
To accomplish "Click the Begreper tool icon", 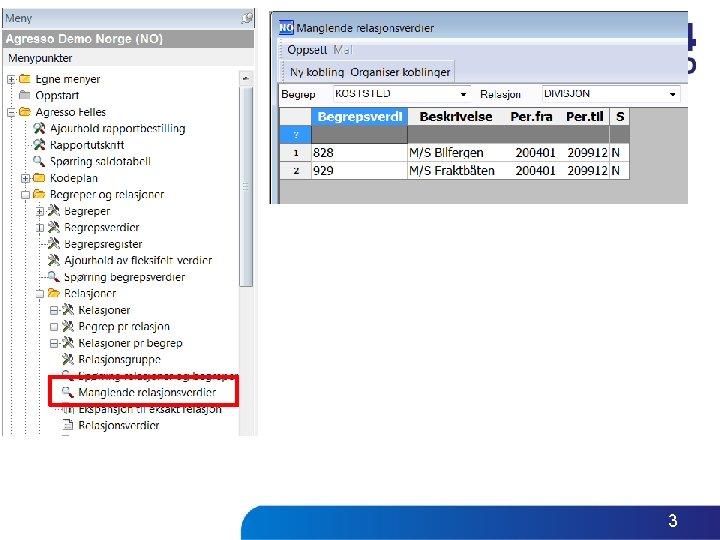I will [54, 211].
